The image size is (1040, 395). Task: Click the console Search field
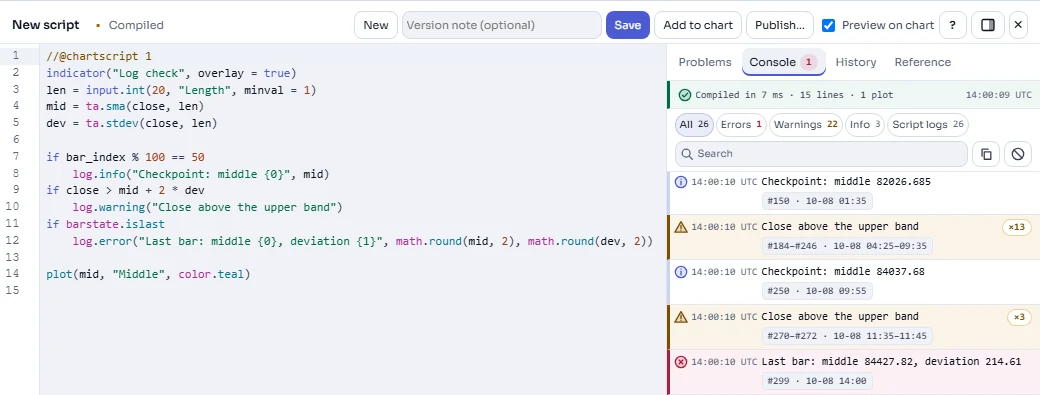pos(821,154)
